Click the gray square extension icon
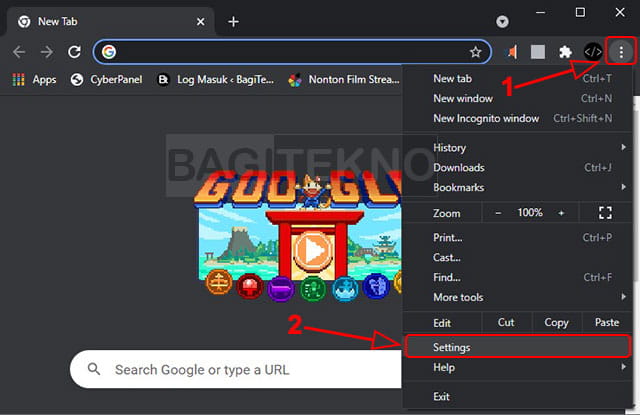This screenshot has height=415, width=640. click(x=538, y=52)
